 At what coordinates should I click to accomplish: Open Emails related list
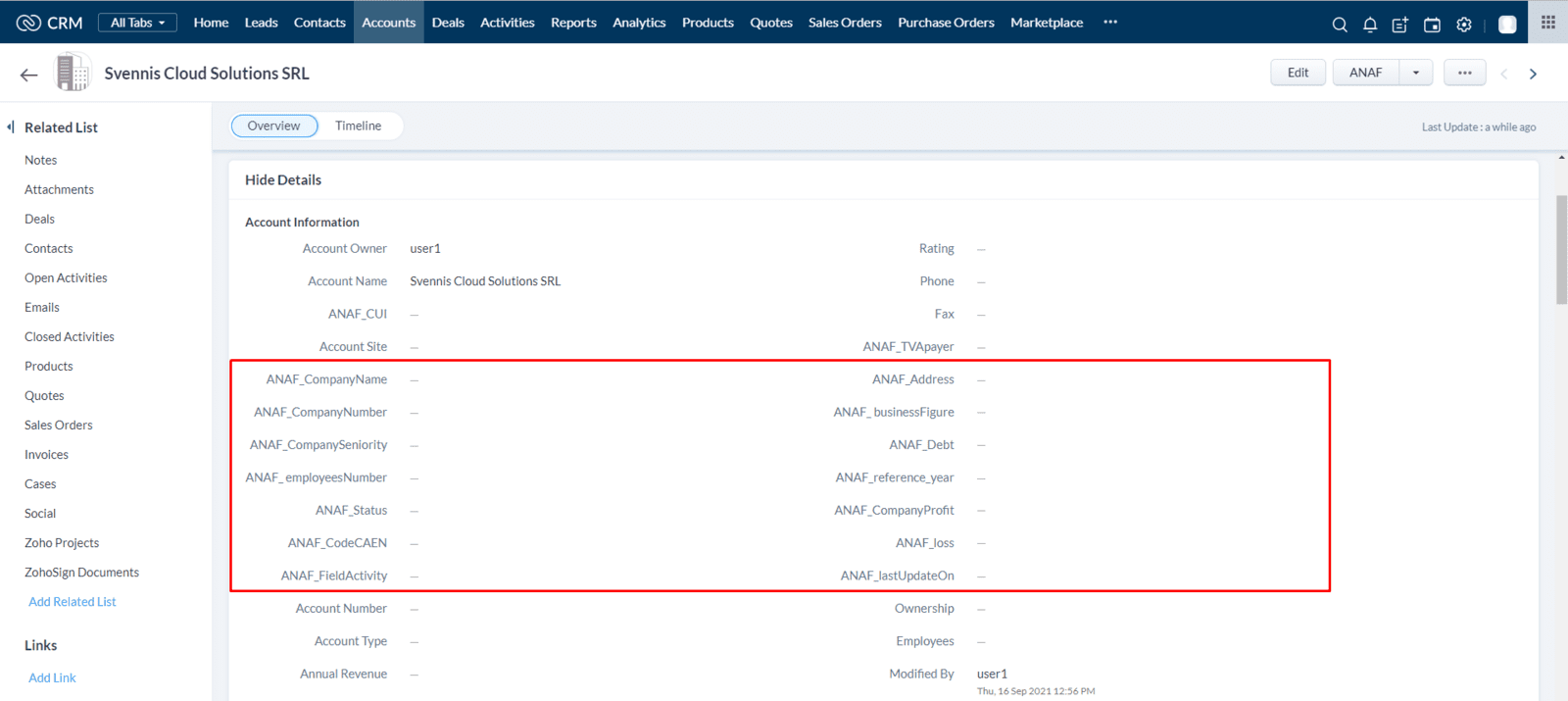pos(42,307)
